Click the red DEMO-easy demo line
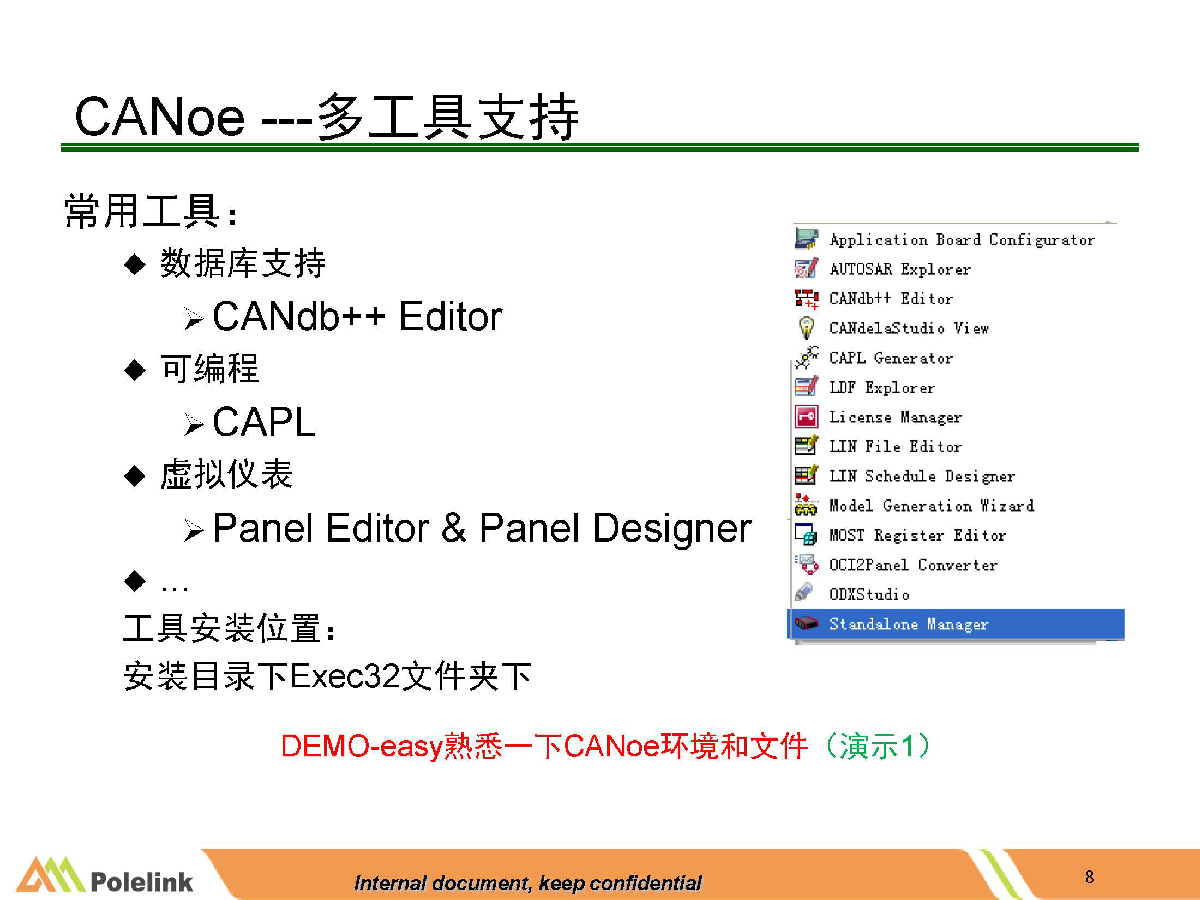Image resolution: width=1200 pixels, height=900 pixels. (x=544, y=746)
